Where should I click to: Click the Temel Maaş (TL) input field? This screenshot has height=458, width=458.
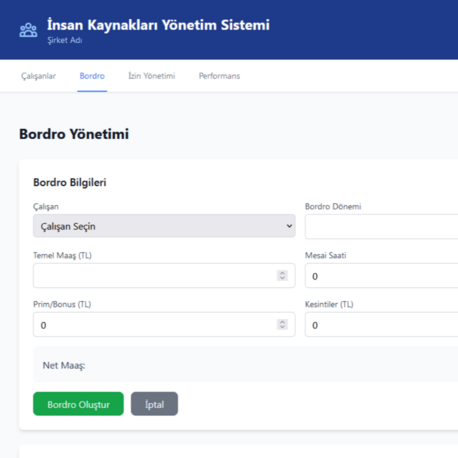click(x=164, y=276)
